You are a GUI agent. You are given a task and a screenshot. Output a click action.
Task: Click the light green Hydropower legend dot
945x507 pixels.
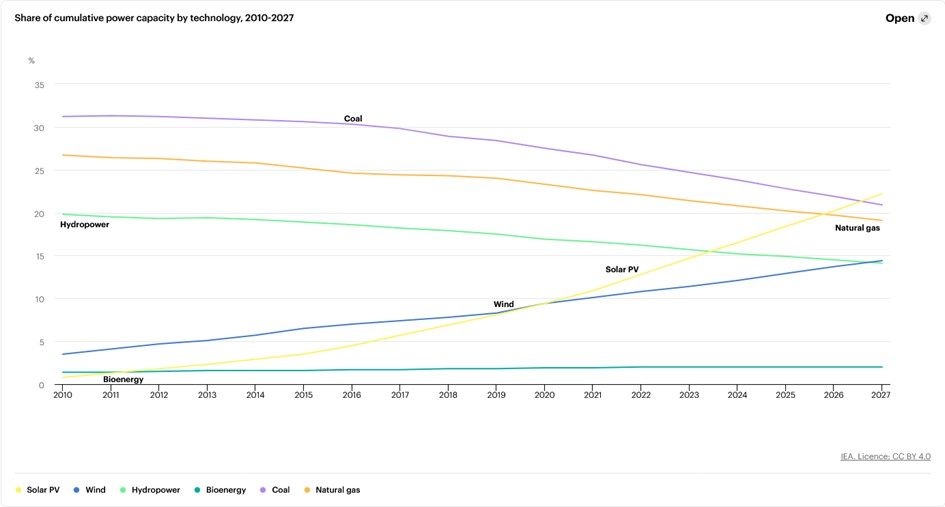click(x=123, y=490)
